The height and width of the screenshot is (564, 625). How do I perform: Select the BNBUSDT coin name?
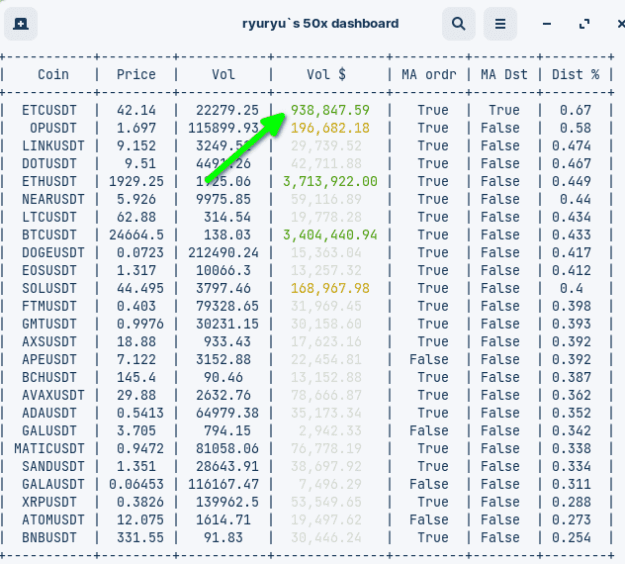point(49,538)
